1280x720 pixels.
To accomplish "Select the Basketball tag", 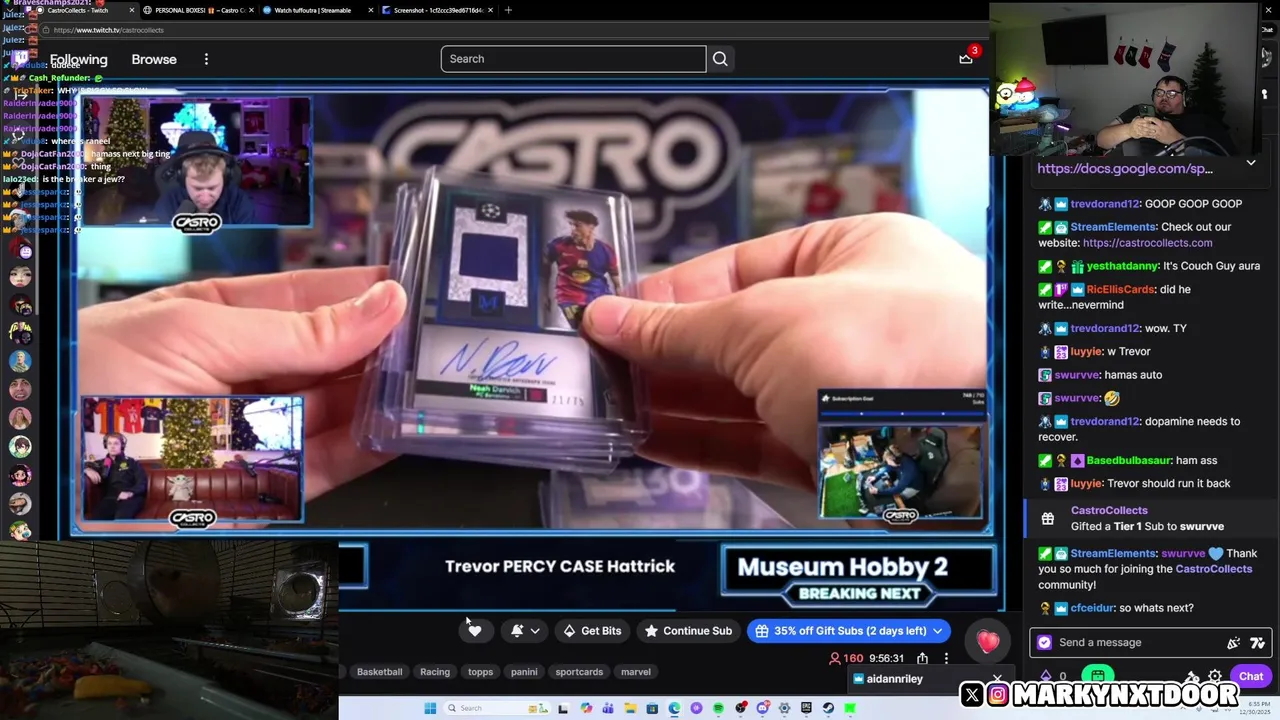I will click(379, 672).
